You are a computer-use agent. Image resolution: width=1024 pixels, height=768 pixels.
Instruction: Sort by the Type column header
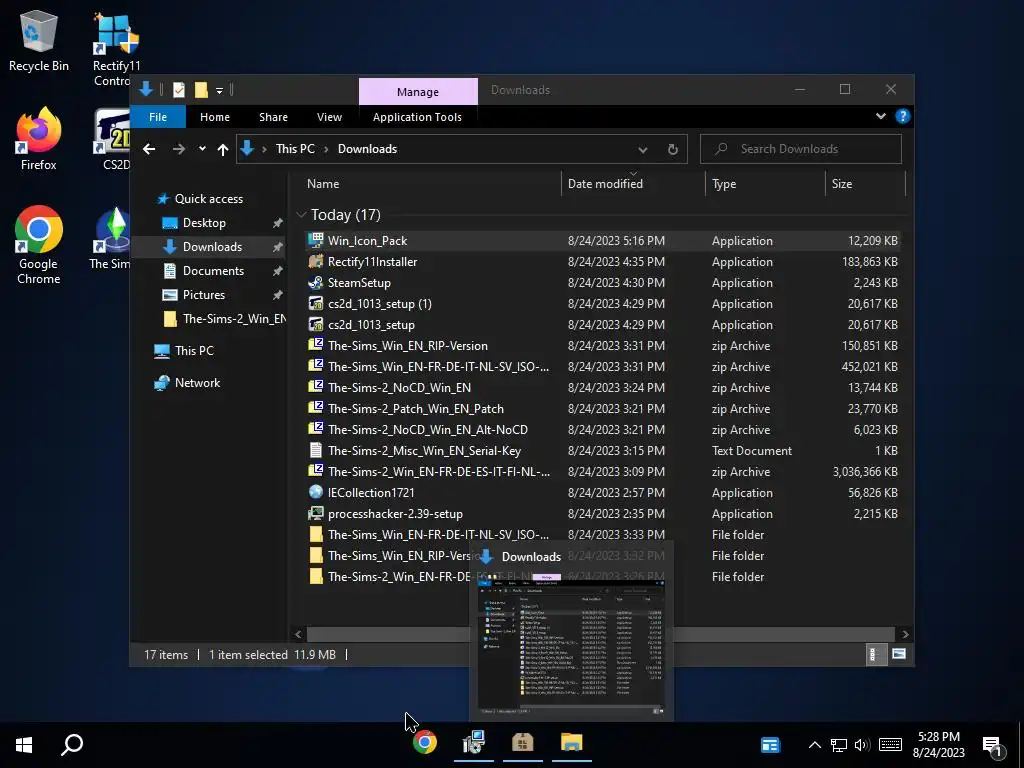(x=765, y=184)
